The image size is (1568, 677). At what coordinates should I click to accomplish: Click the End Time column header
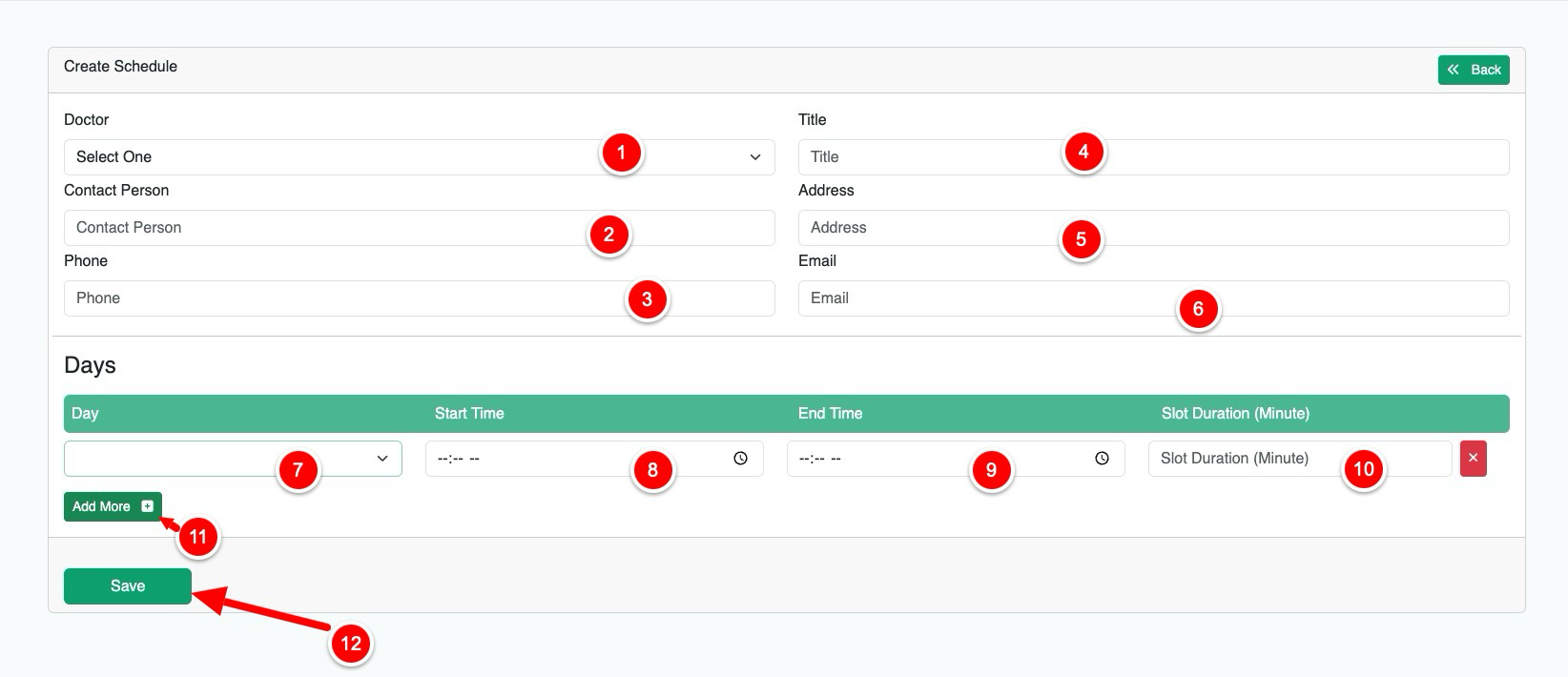pyautogui.click(x=830, y=414)
